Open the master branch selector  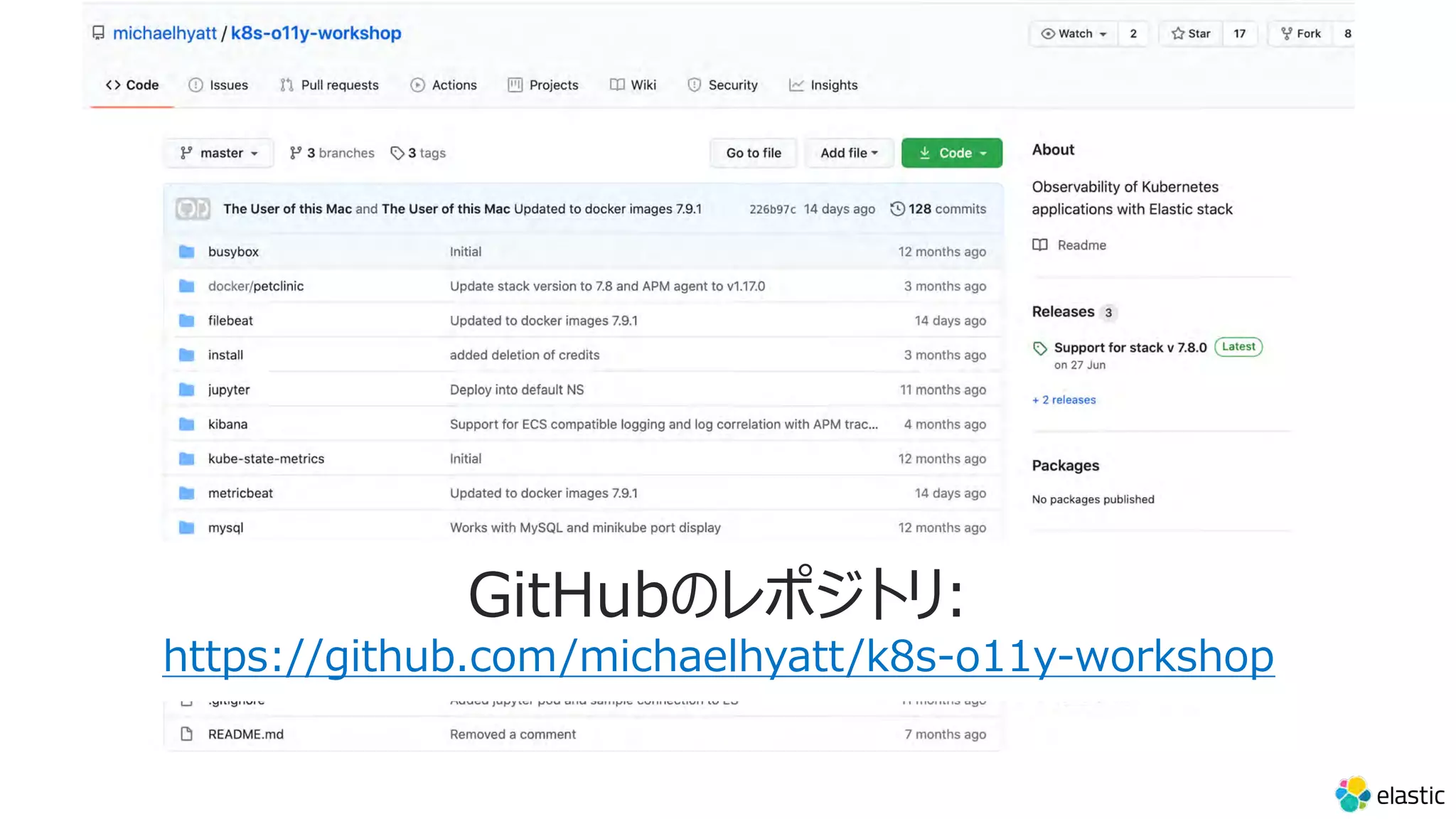218,153
